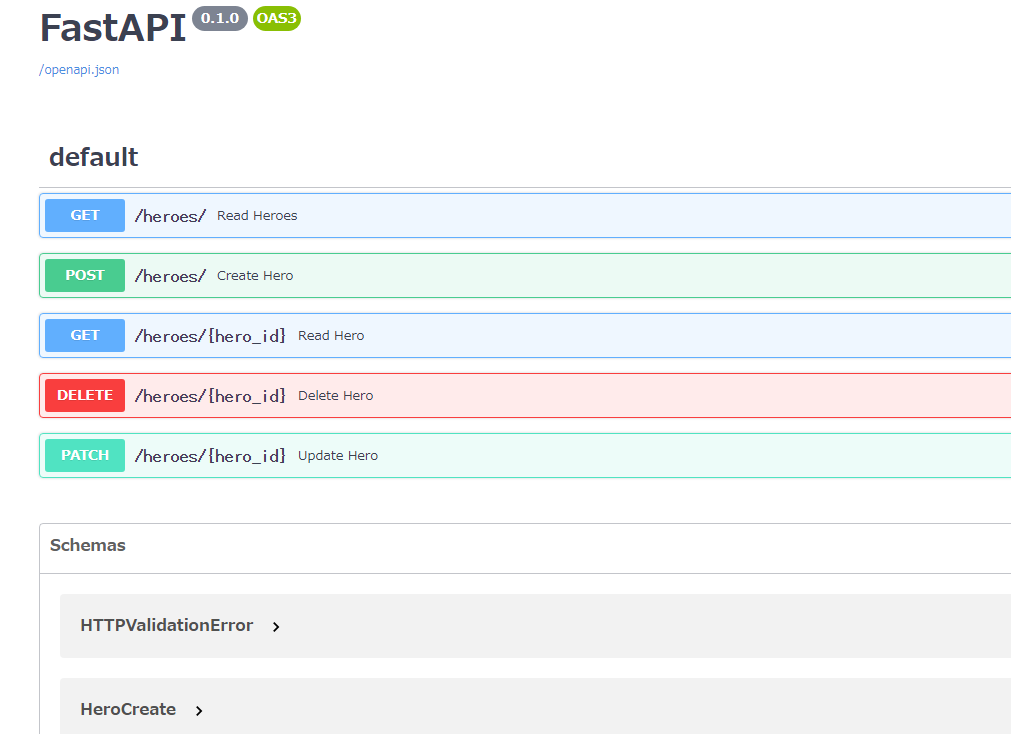Viewport: 1011px width, 734px height.
Task: Click the GET badge on /heroes/ endpoint
Action: point(84,215)
